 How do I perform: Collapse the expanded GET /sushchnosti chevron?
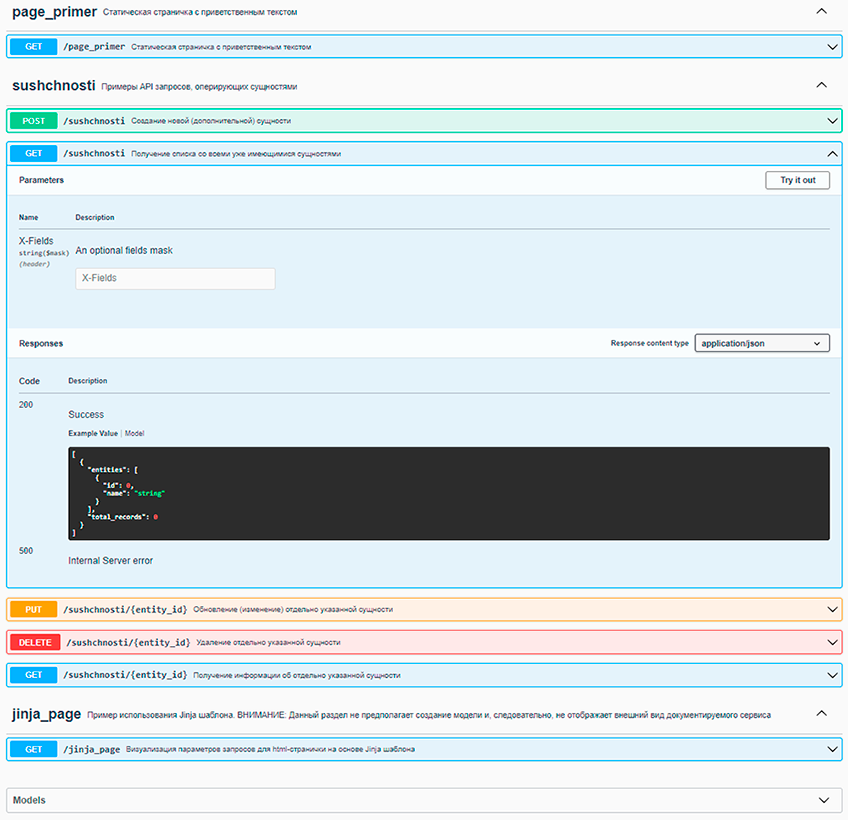point(831,154)
